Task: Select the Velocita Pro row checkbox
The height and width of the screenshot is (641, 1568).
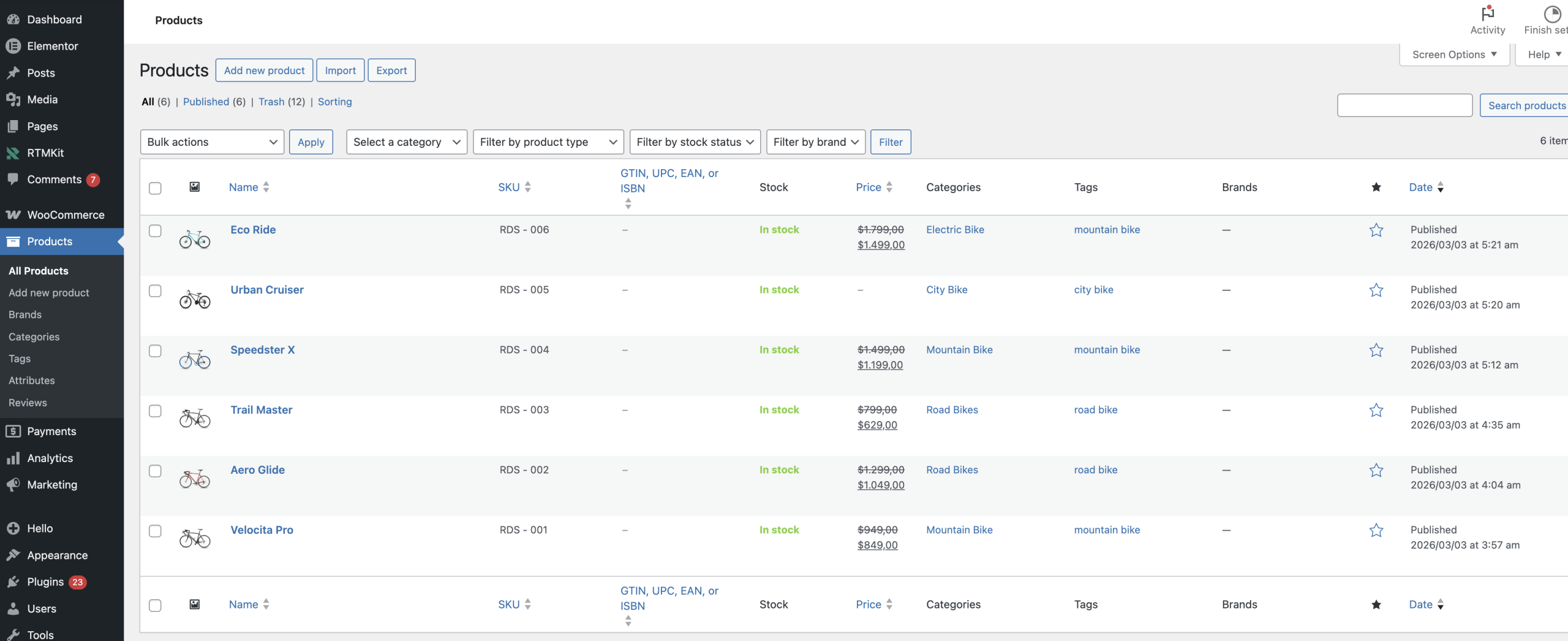Action: 155,531
